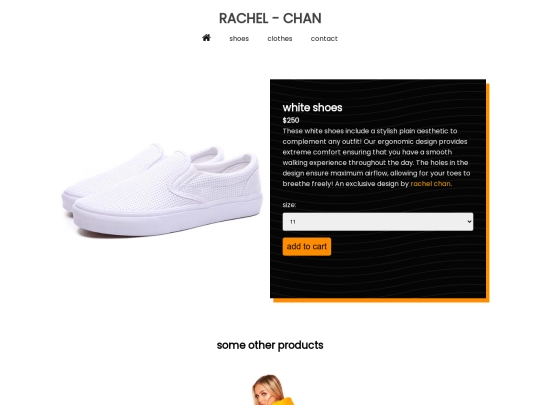Screen dimensions: 540x405
Task: Open the shoes menu item
Action: (x=239, y=39)
